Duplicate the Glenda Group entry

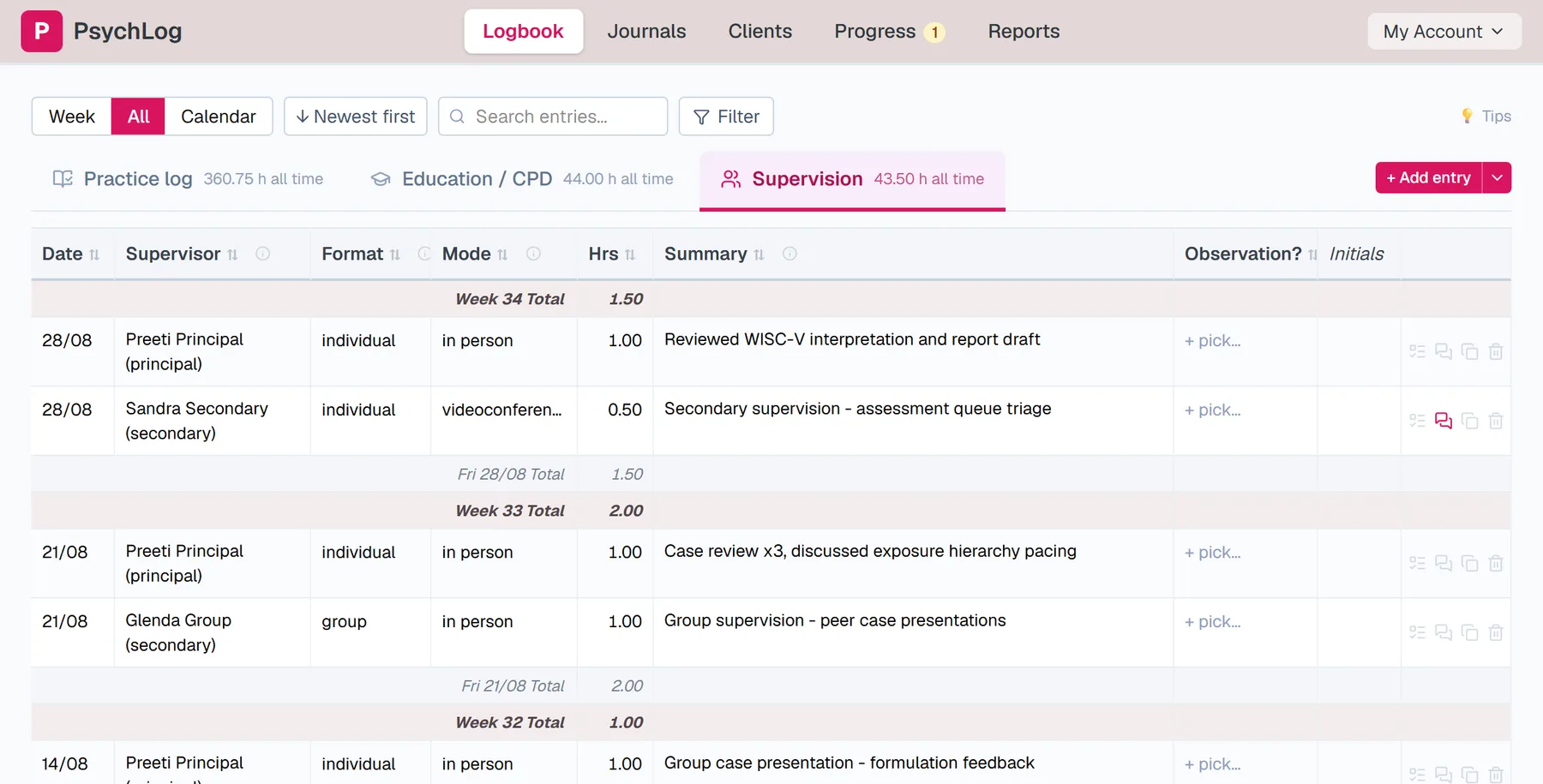coord(1469,632)
